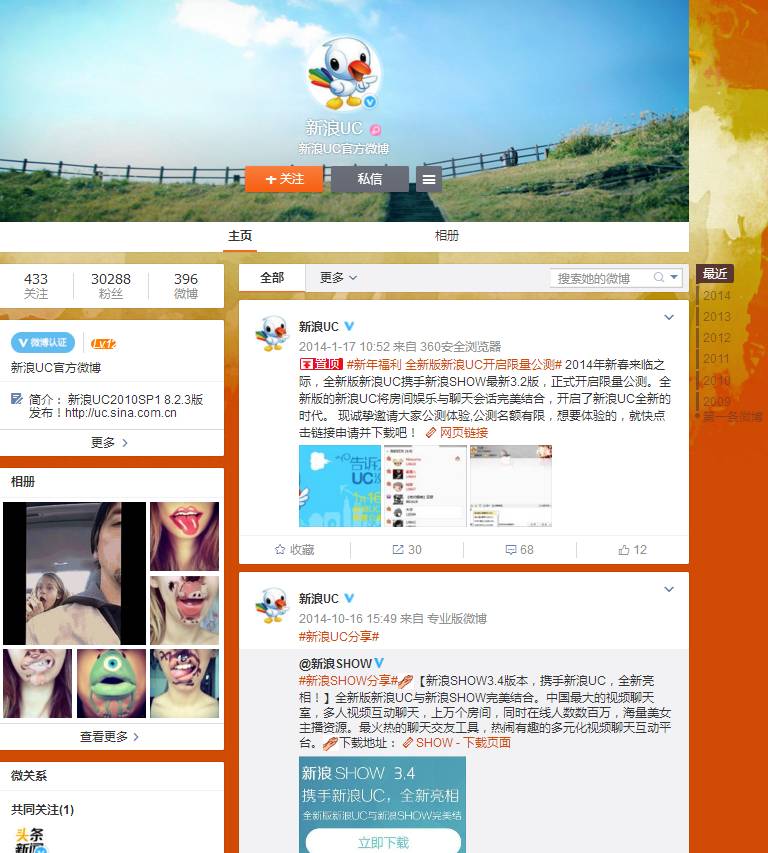Screen dimensions: 768x853
Task: Click the search magnifier icon
Action: click(x=659, y=277)
